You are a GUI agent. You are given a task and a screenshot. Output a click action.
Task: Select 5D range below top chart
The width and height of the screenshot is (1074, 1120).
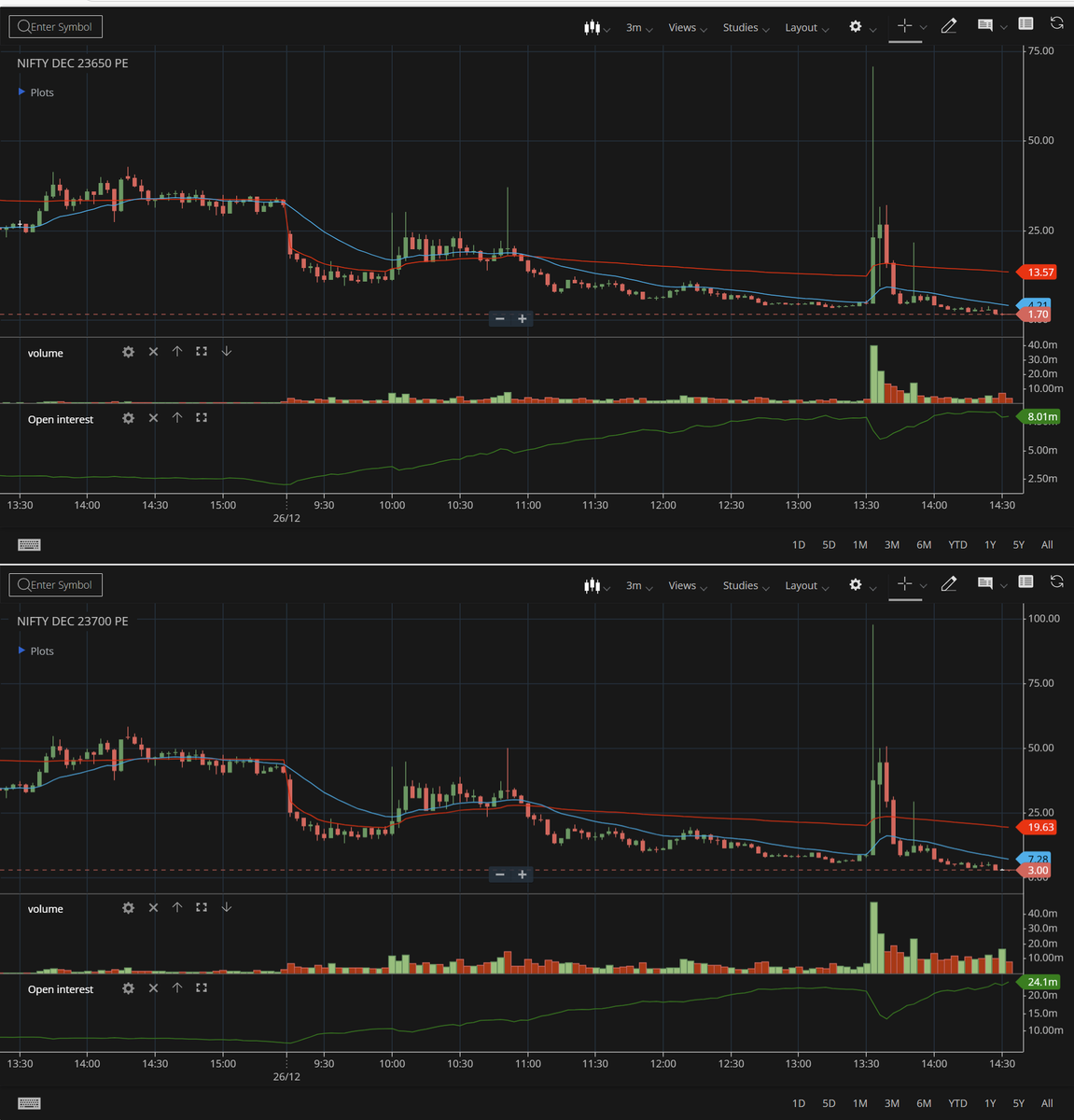829,545
